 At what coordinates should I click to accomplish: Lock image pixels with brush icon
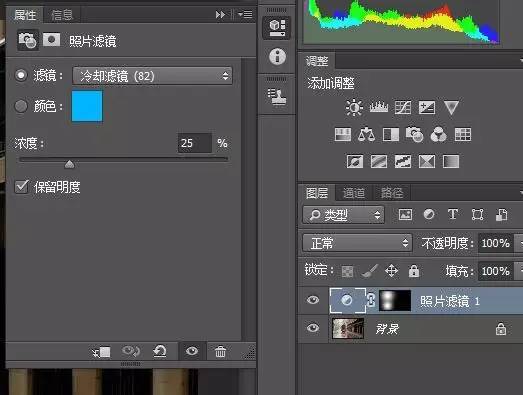370,271
